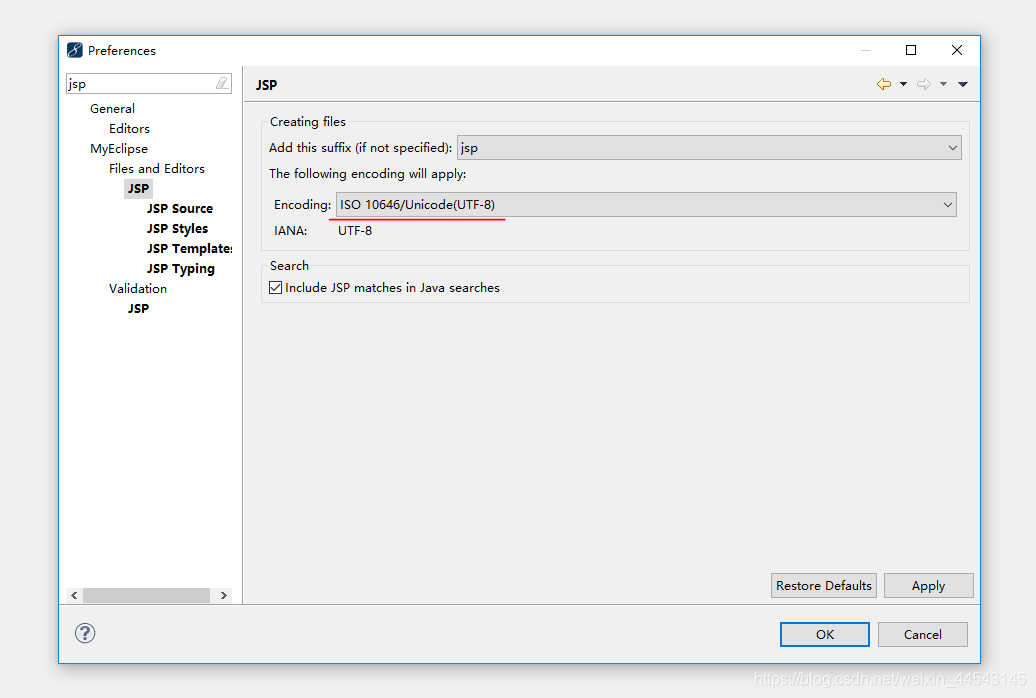Click the Cancel button
This screenshot has height=698, width=1036.
pyautogui.click(x=922, y=635)
